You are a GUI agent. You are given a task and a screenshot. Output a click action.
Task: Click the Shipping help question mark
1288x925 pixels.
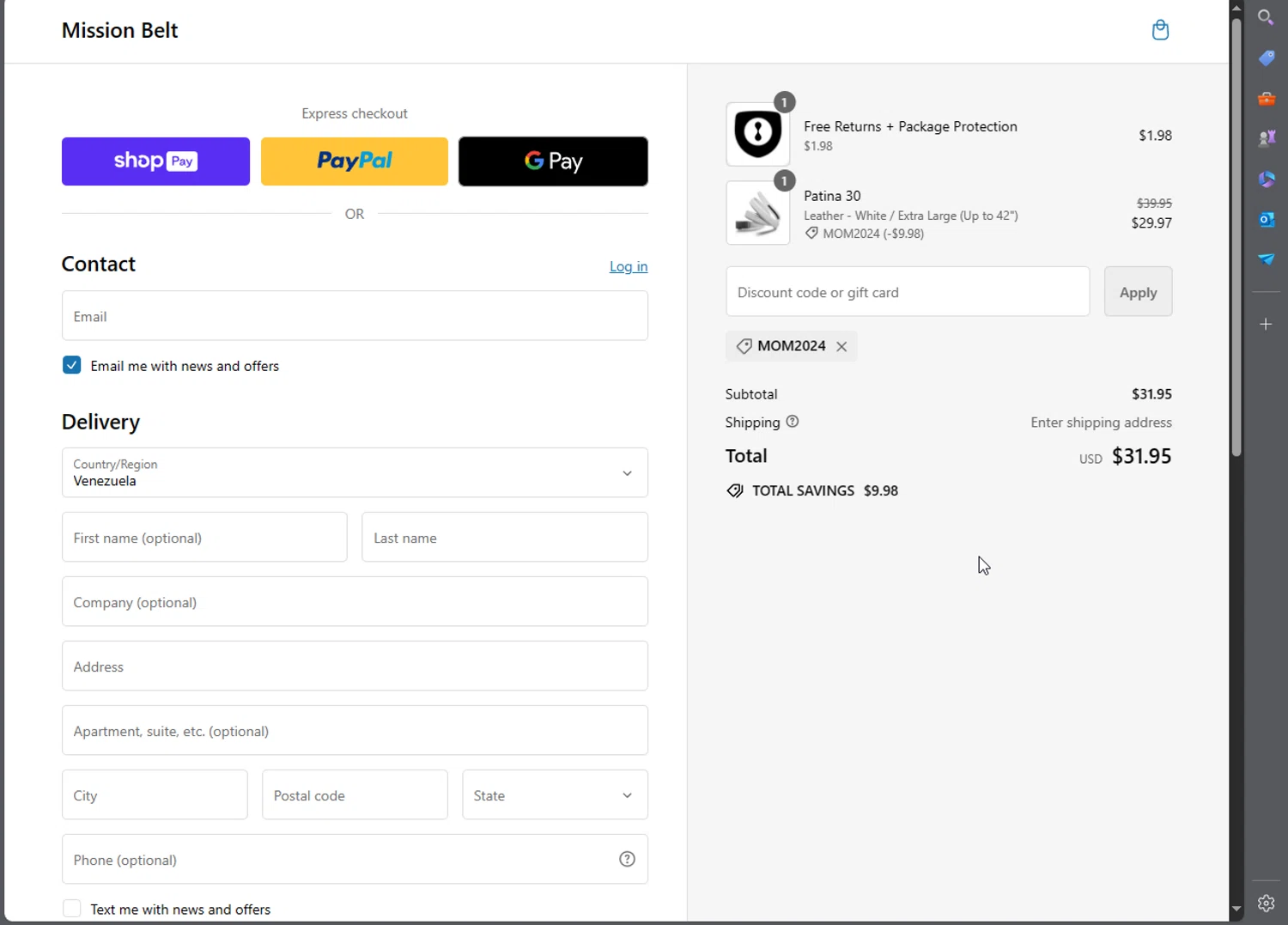pyautogui.click(x=793, y=422)
